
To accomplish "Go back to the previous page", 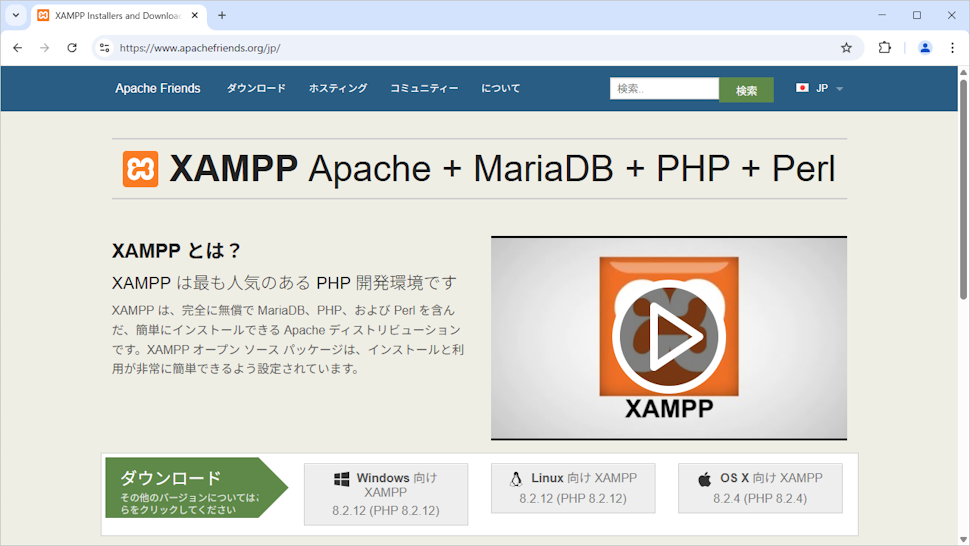I will pos(17,48).
